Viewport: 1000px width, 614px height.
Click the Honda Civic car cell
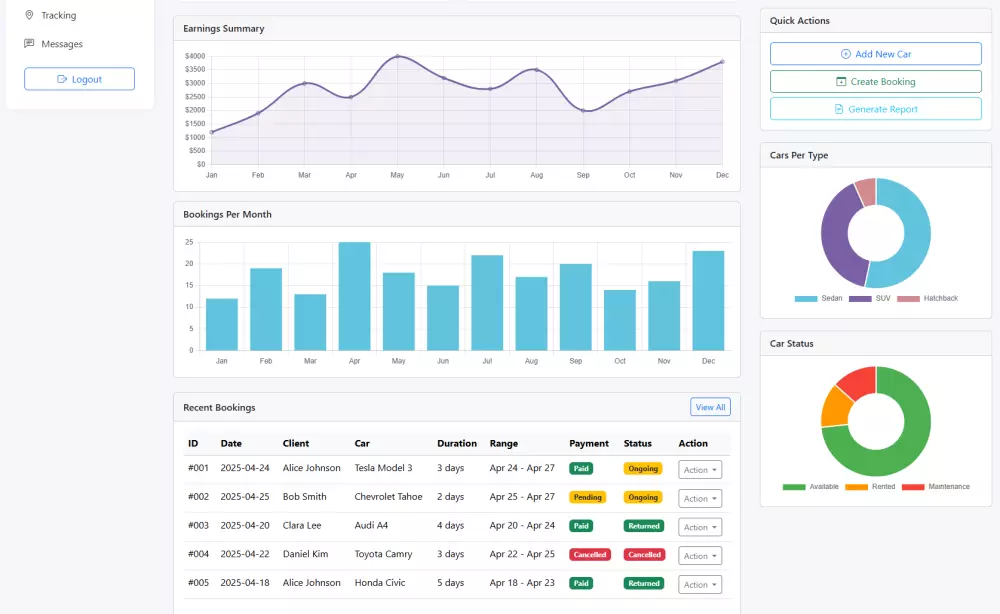click(379, 583)
